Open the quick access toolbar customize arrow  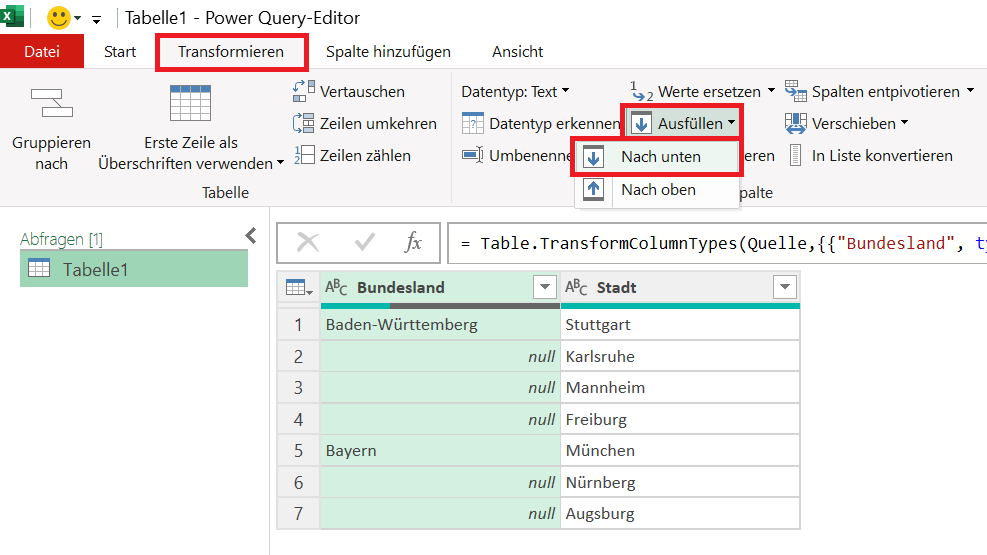pyautogui.click(x=96, y=20)
